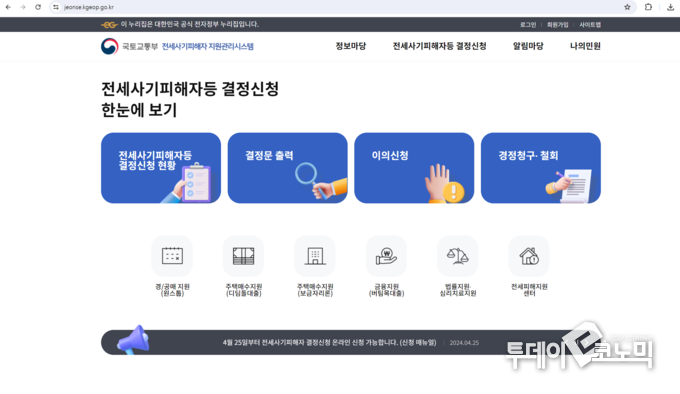This screenshot has width=680, height=394.
Task: Reload the page with the refresh icon
Action: click(38, 7)
